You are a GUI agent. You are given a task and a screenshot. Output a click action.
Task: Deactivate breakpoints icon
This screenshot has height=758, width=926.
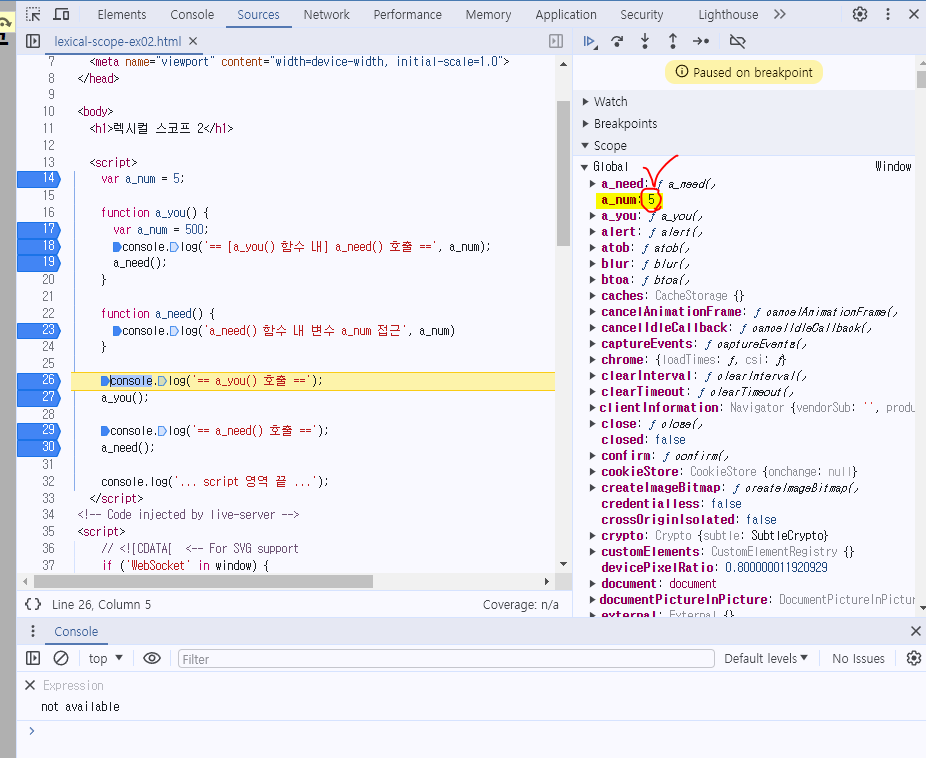[x=738, y=41]
